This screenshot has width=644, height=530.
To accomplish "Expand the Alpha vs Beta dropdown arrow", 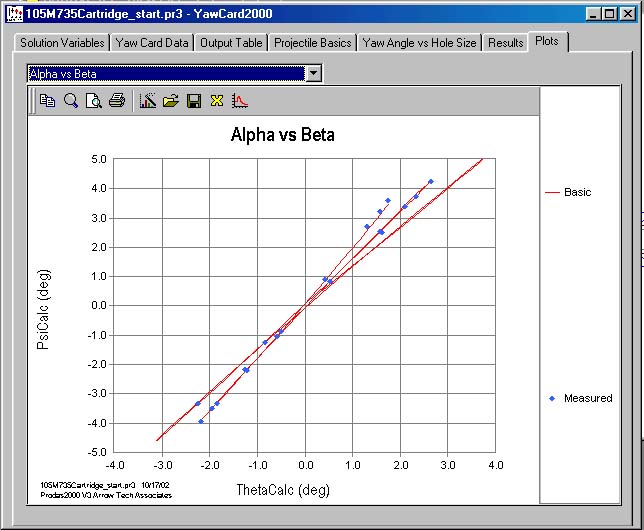I will (x=313, y=74).
